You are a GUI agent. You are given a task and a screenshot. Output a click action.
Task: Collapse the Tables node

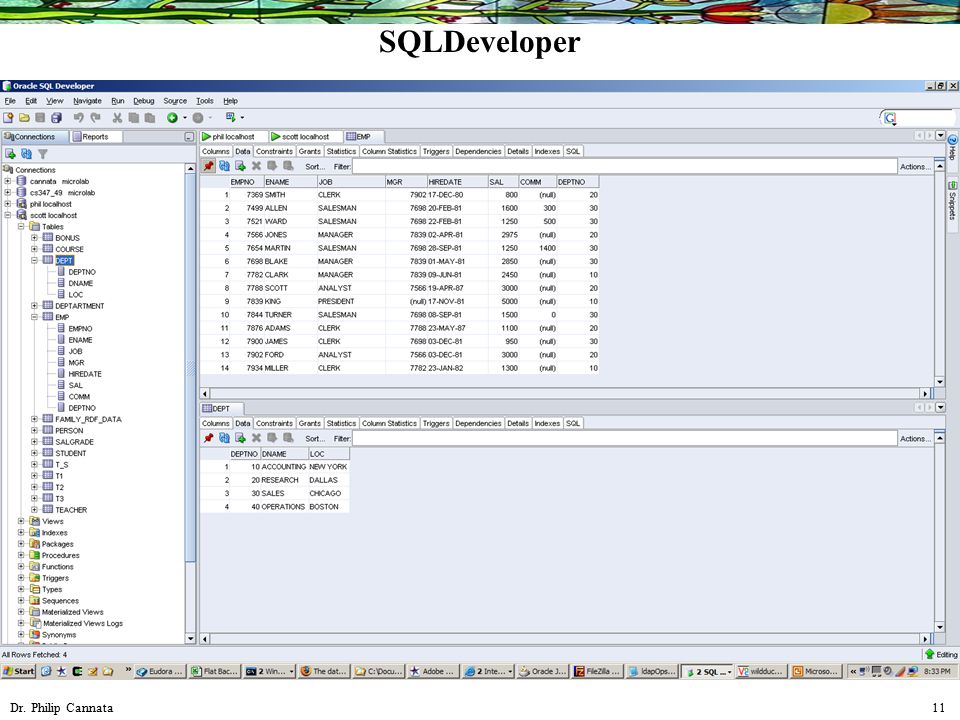pos(21,227)
